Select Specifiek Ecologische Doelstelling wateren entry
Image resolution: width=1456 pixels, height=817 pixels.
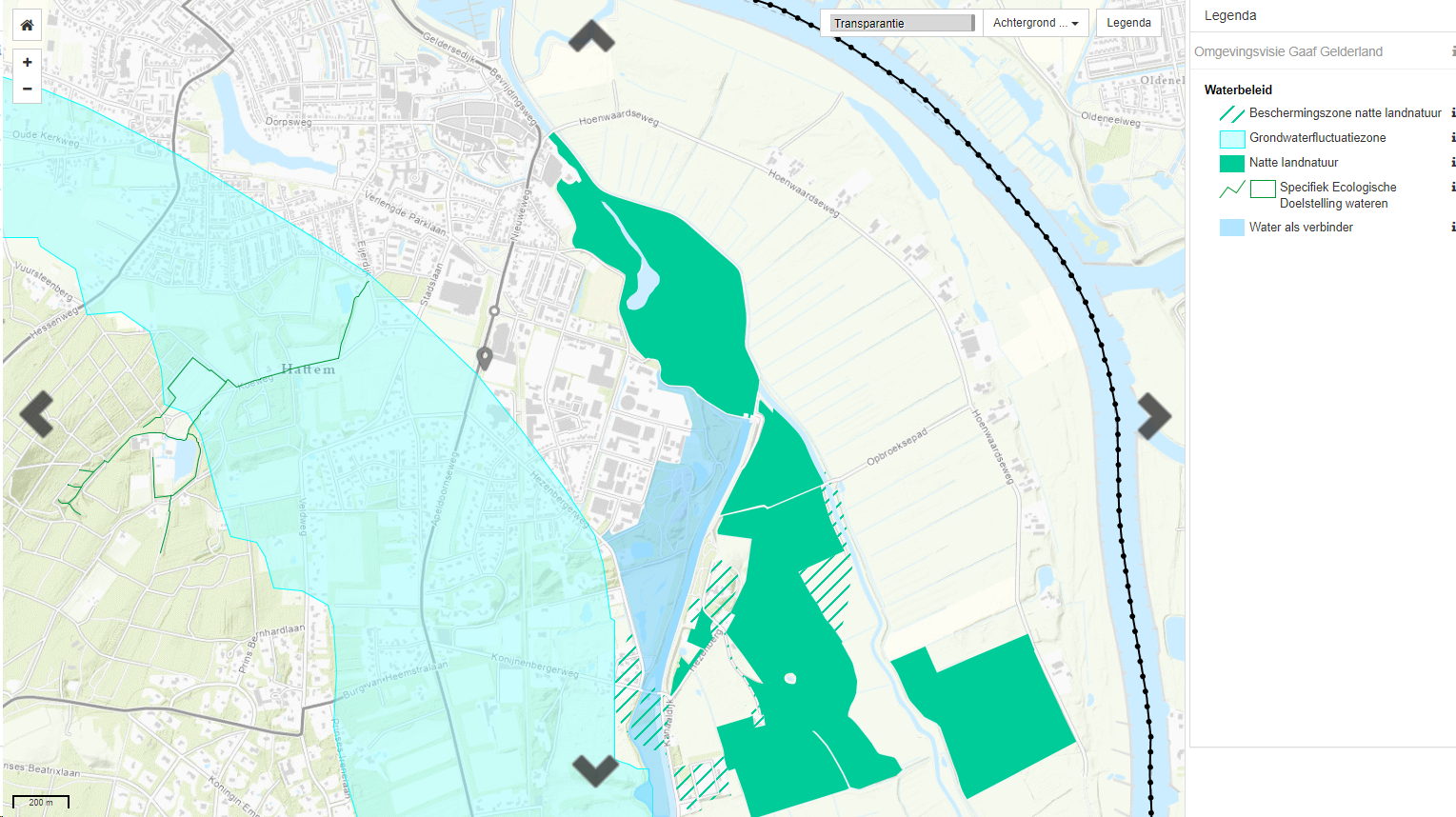click(1338, 195)
